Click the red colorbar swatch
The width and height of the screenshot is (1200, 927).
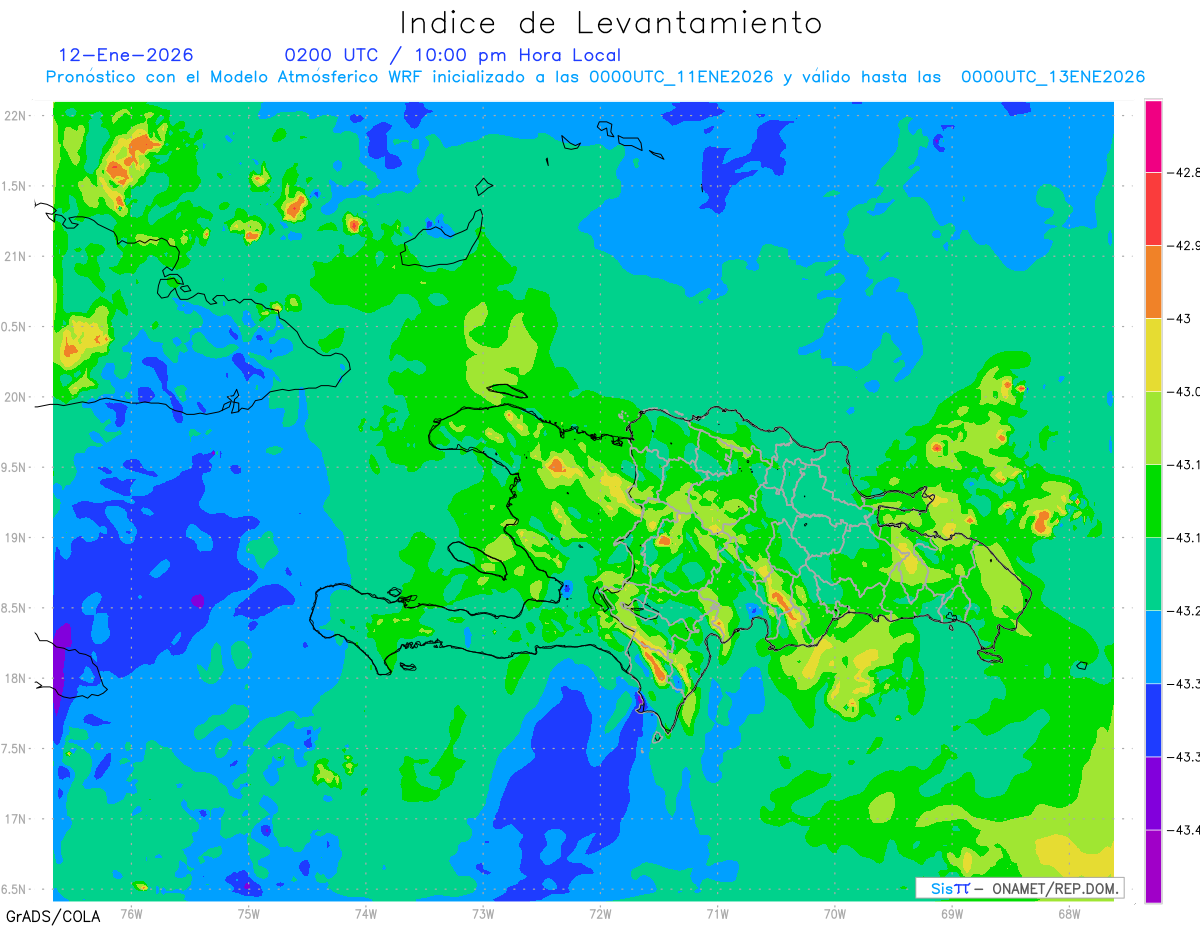1153,209
